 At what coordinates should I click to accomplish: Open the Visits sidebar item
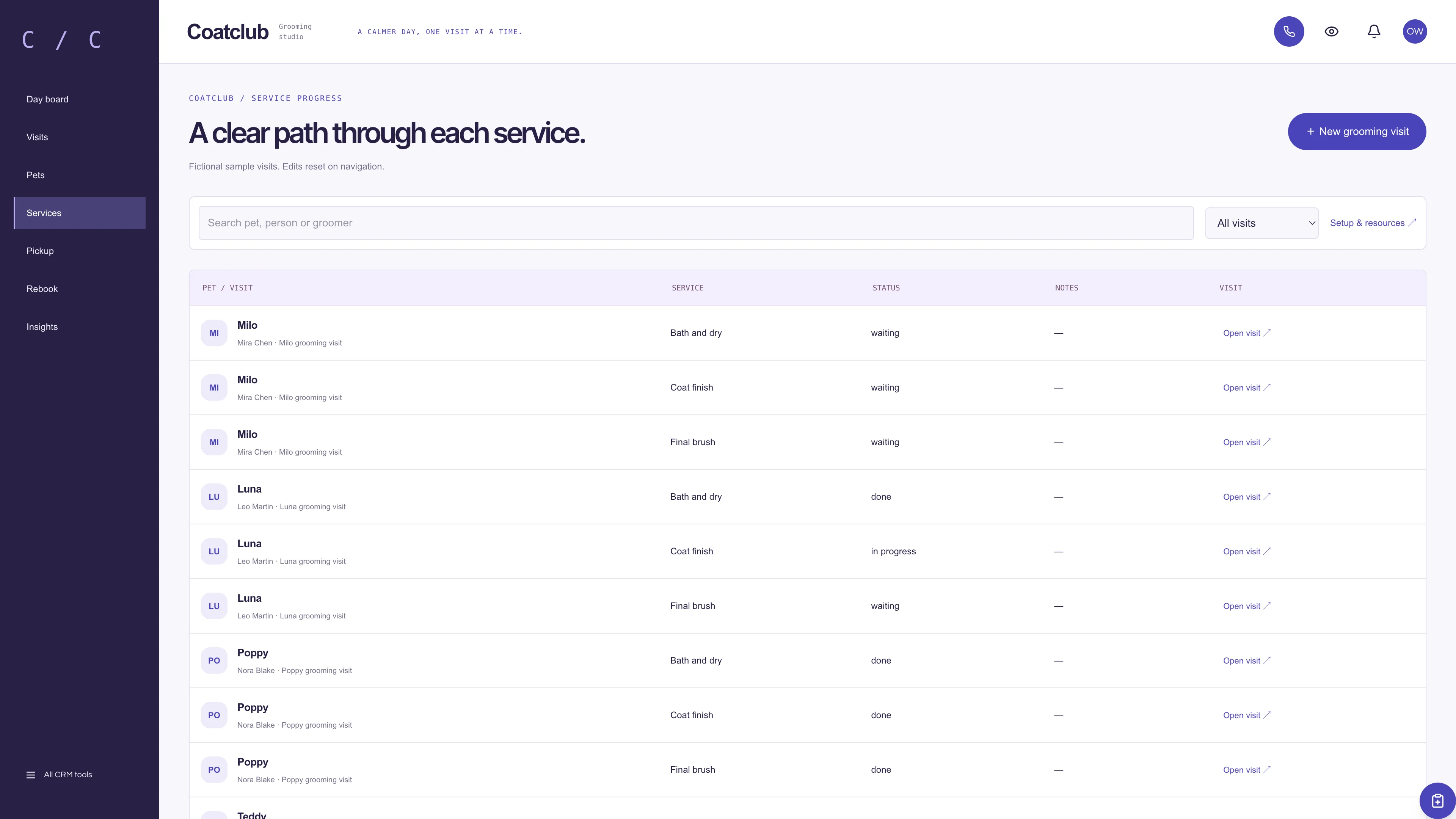click(80, 137)
